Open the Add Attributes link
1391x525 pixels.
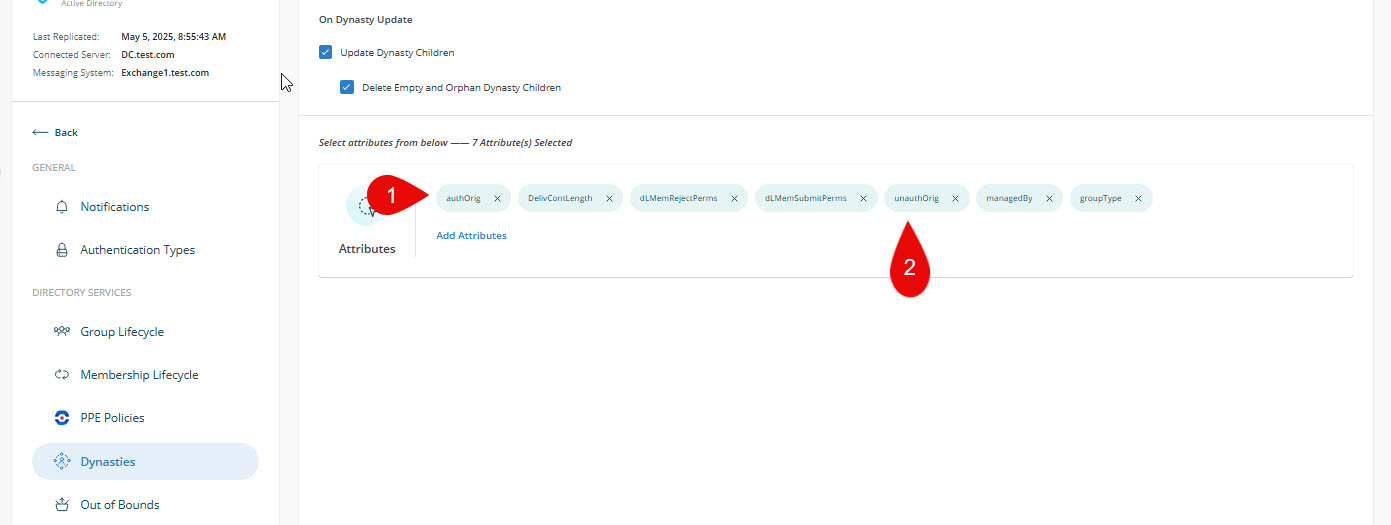(x=471, y=236)
